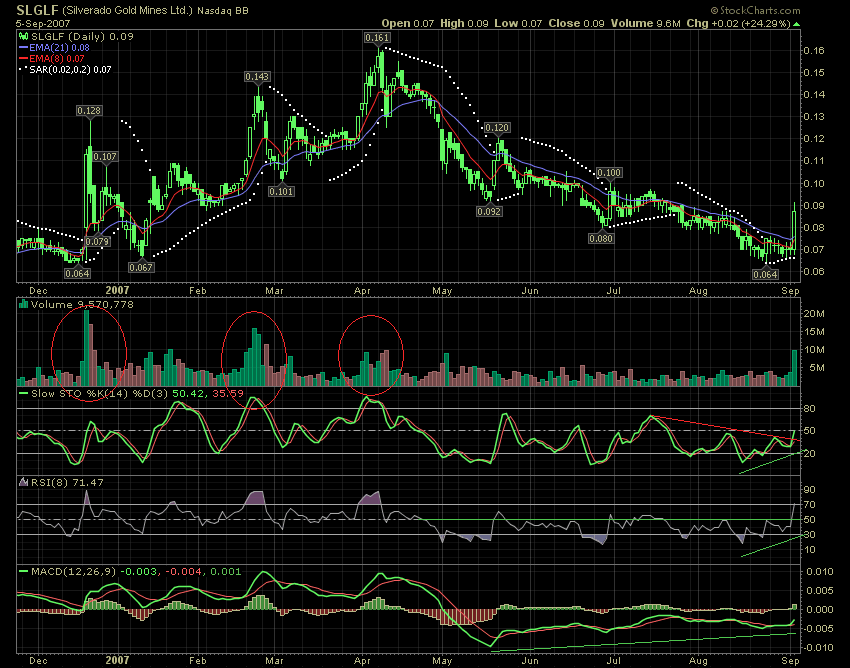Click the 0.101 price label

281,191
